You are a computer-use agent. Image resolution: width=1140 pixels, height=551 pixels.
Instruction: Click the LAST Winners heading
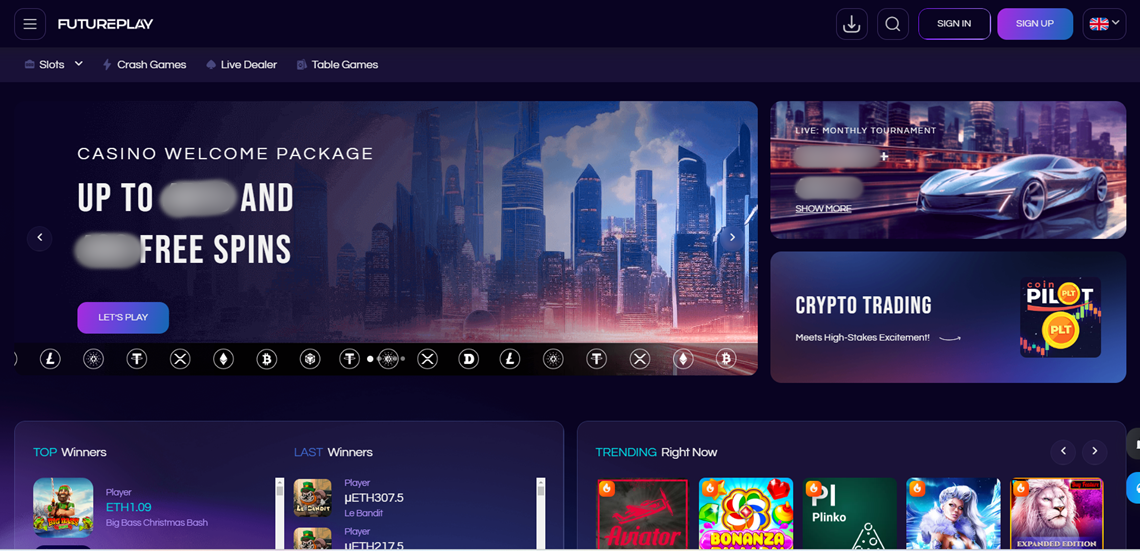[x=333, y=452]
